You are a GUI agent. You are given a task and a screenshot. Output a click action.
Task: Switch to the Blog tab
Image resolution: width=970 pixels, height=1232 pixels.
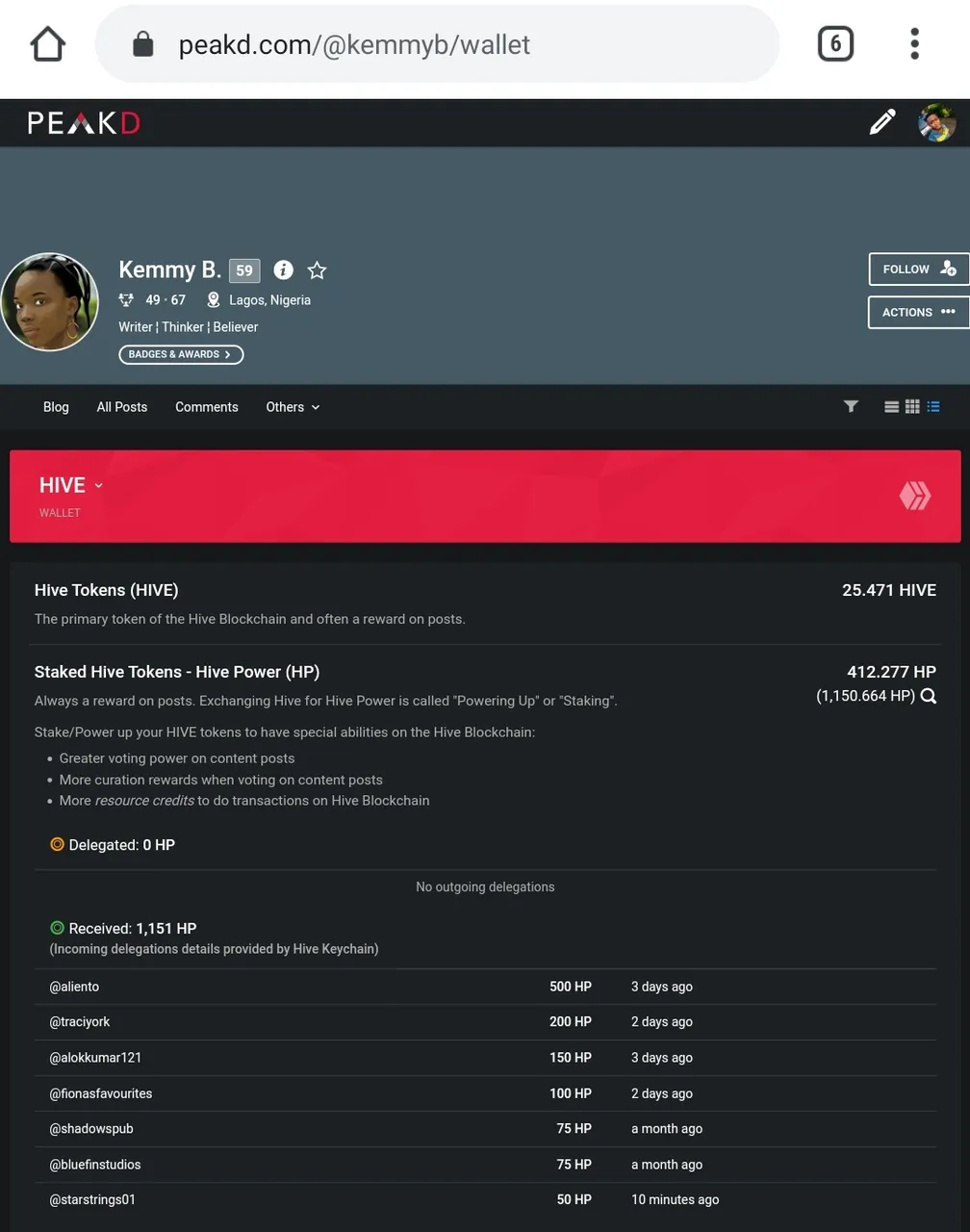tap(56, 407)
